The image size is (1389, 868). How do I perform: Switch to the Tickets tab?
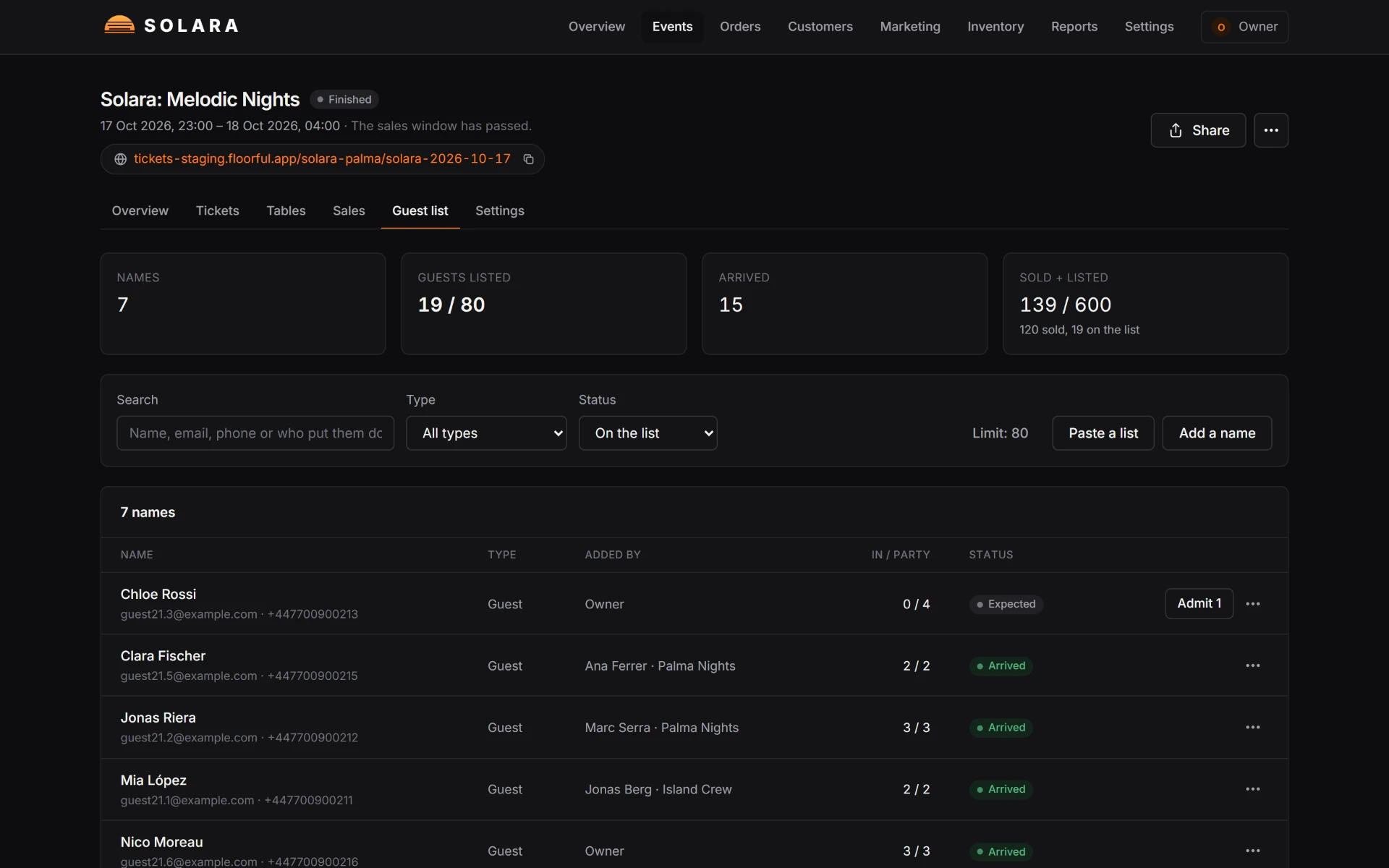[x=217, y=210]
